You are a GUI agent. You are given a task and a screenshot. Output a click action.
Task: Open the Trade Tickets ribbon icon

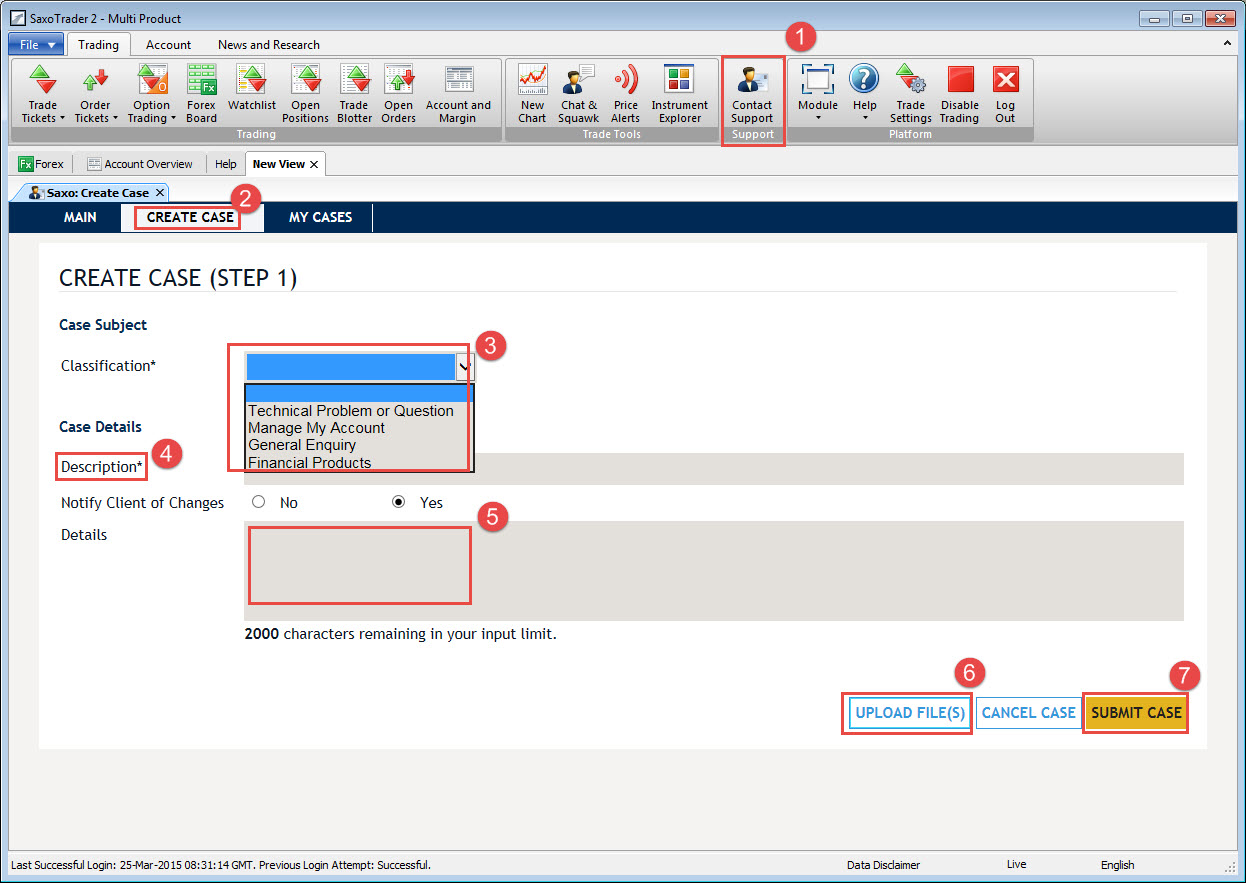(42, 94)
